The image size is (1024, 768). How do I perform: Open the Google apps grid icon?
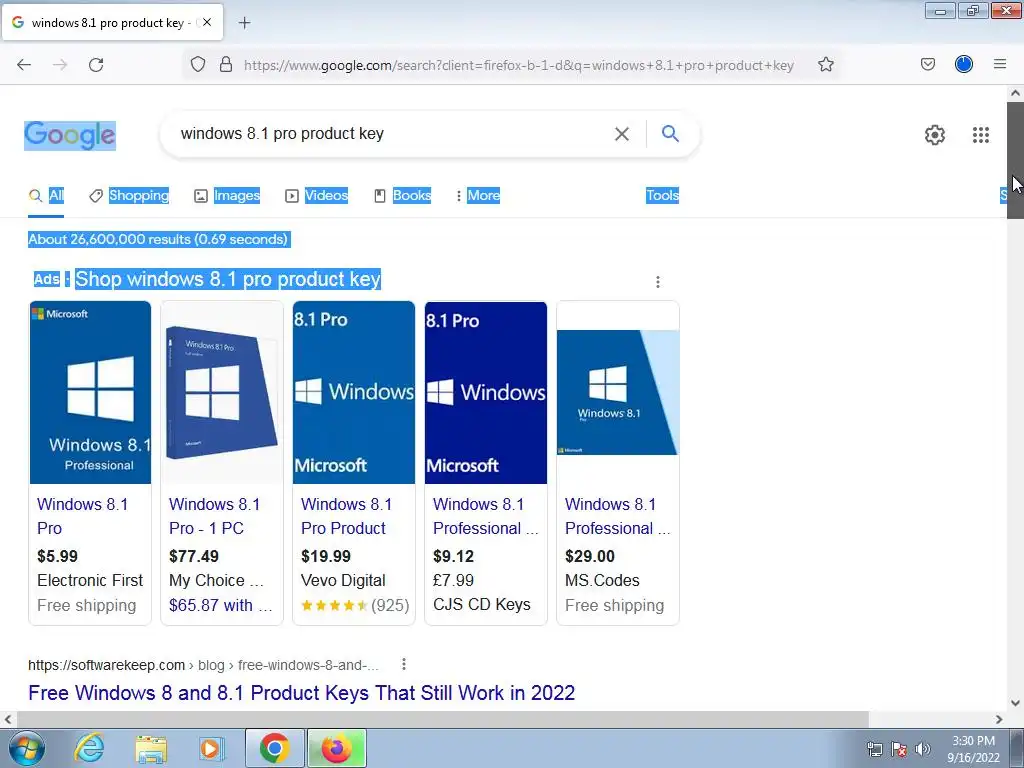[x=980, y=135]
